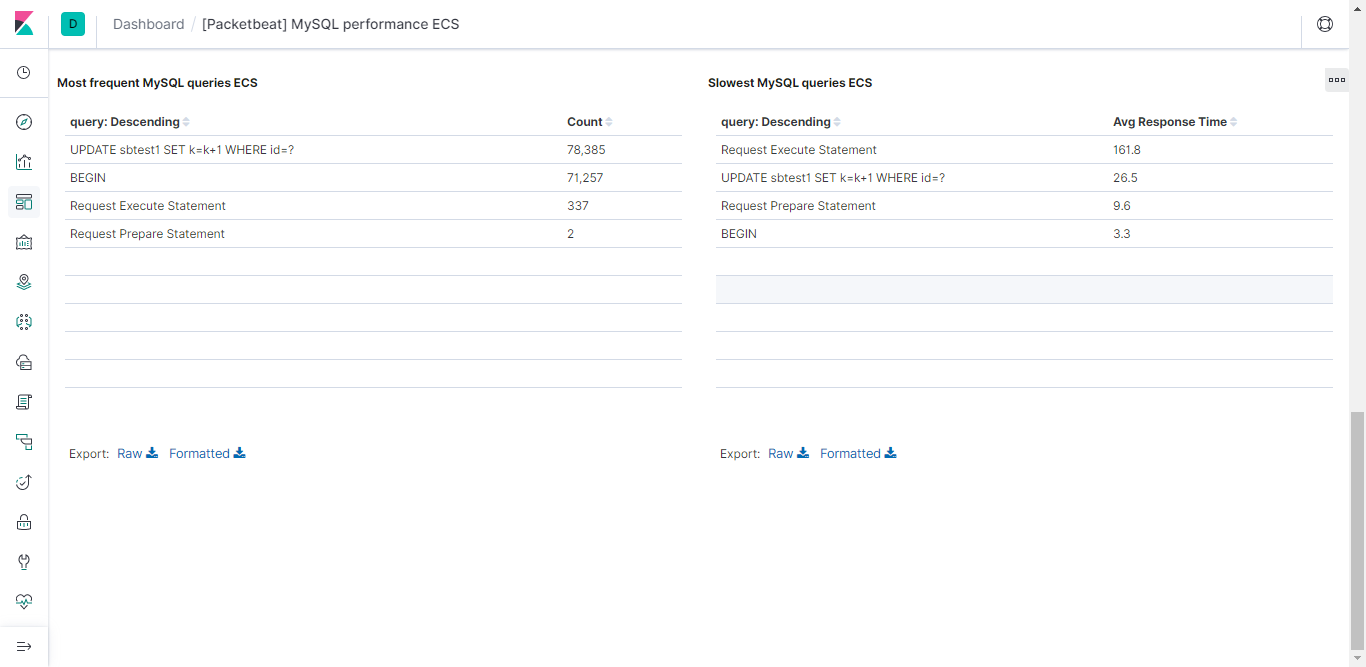Image resolution: width=1366 pixels, height=667 pixels.
Task: Select Request Execute Statement in Slowest table
Action: [799, 150]
